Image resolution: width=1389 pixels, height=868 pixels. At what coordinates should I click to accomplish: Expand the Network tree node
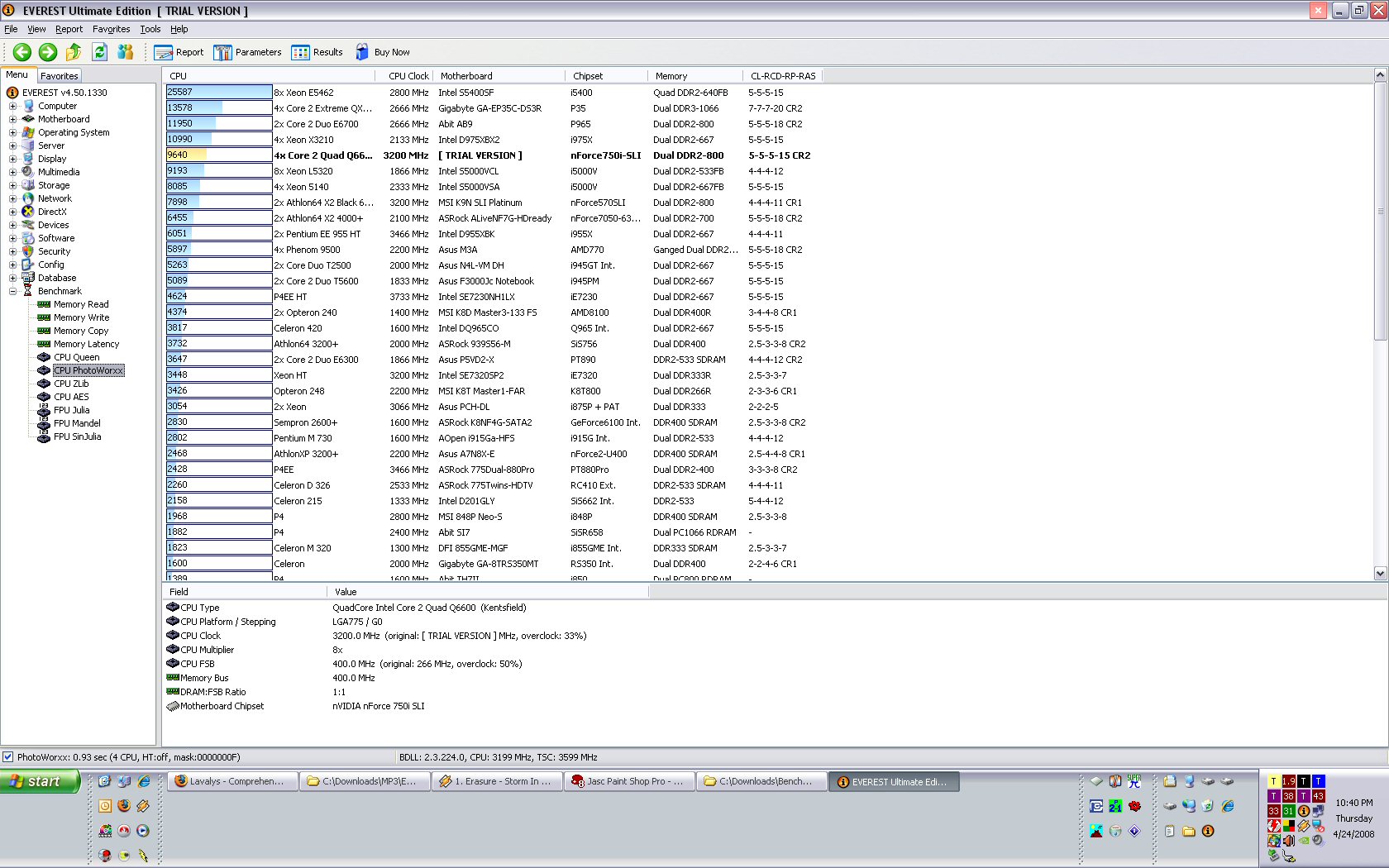[x=12, y=198]
